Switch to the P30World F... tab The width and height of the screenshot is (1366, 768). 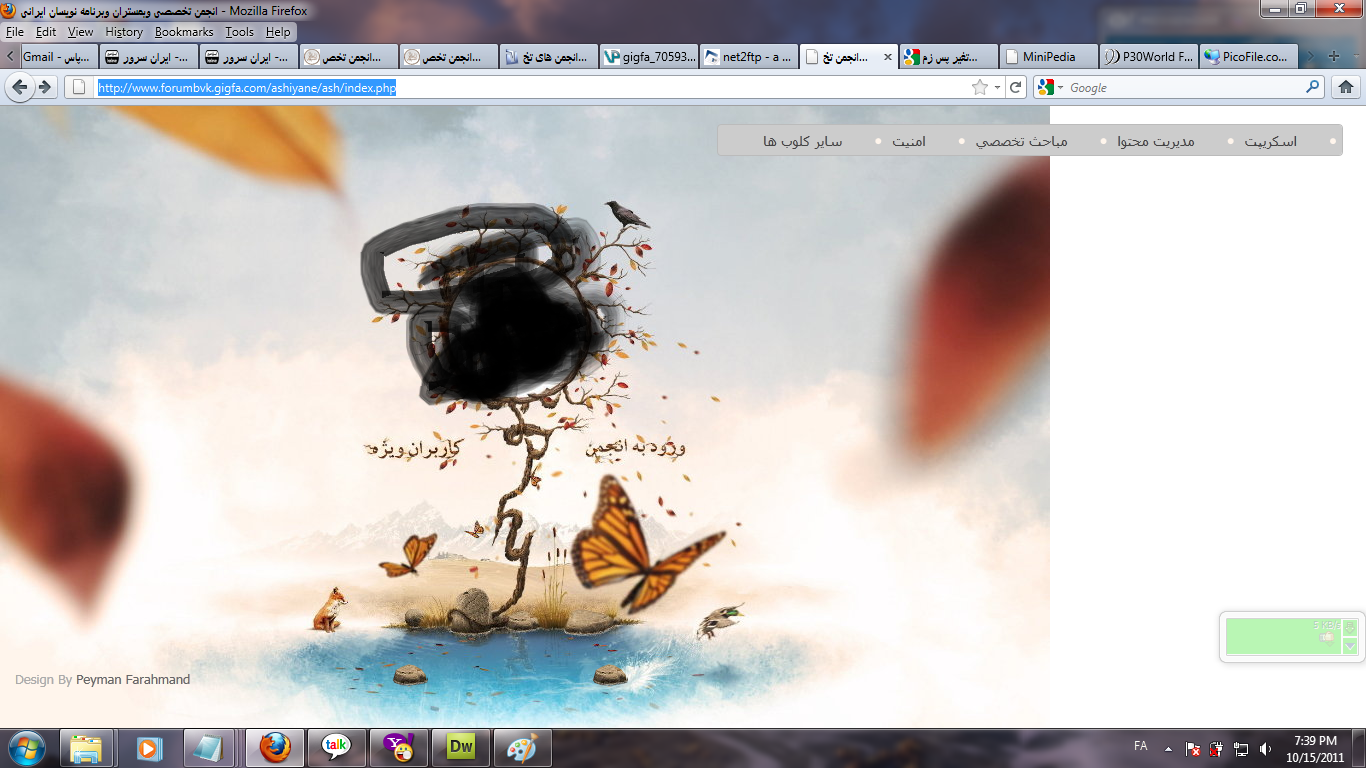click(1149, 57)
